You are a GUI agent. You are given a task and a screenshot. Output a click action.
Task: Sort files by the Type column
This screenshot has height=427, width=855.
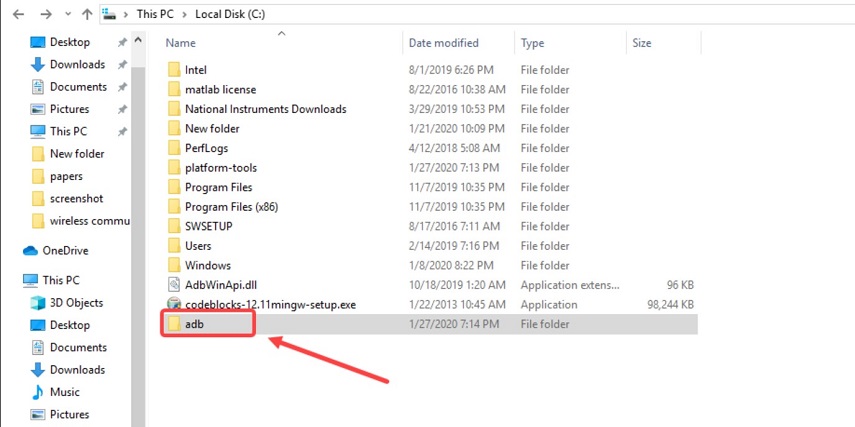[x=532, y=43]
